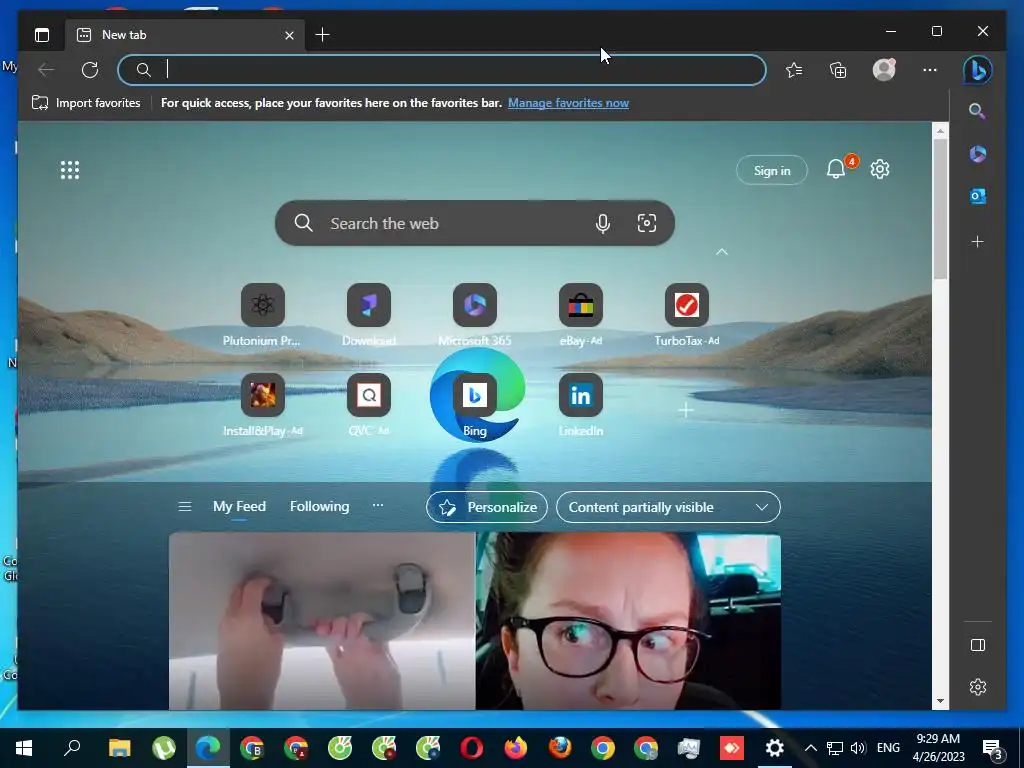This screenshot has height=768, width=1024.
Task: Open the eBay quick link
Action: click(581, 315)
